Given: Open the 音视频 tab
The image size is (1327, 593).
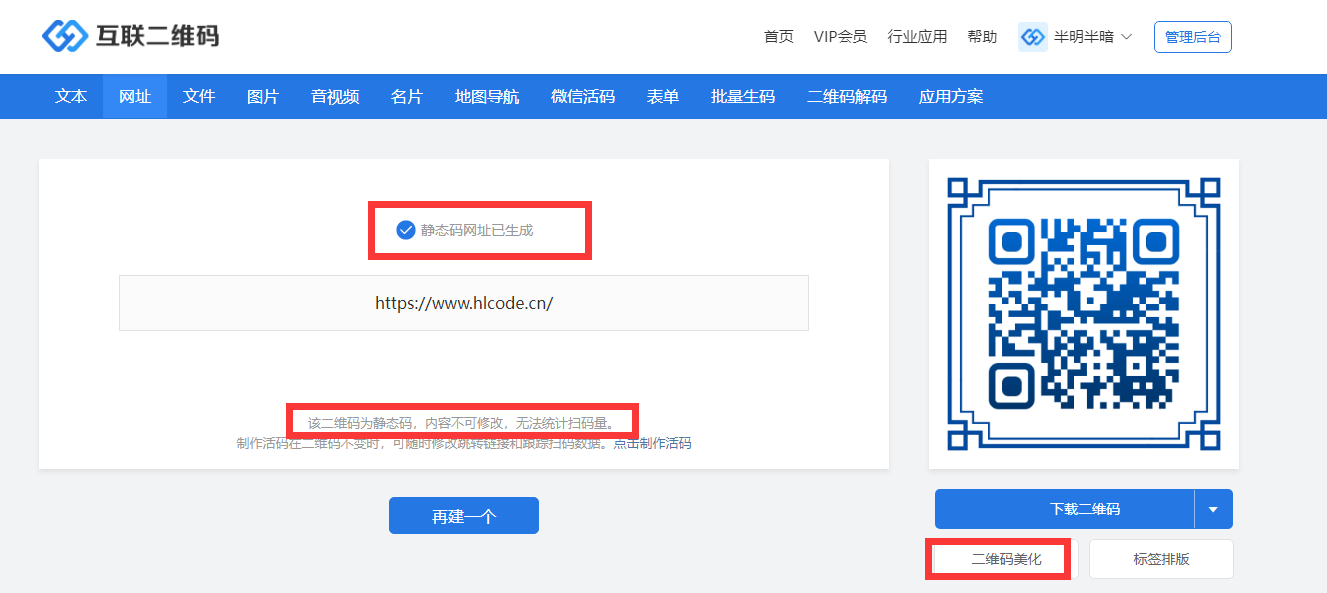Looking at the screenshot, I should coord(335,97).
